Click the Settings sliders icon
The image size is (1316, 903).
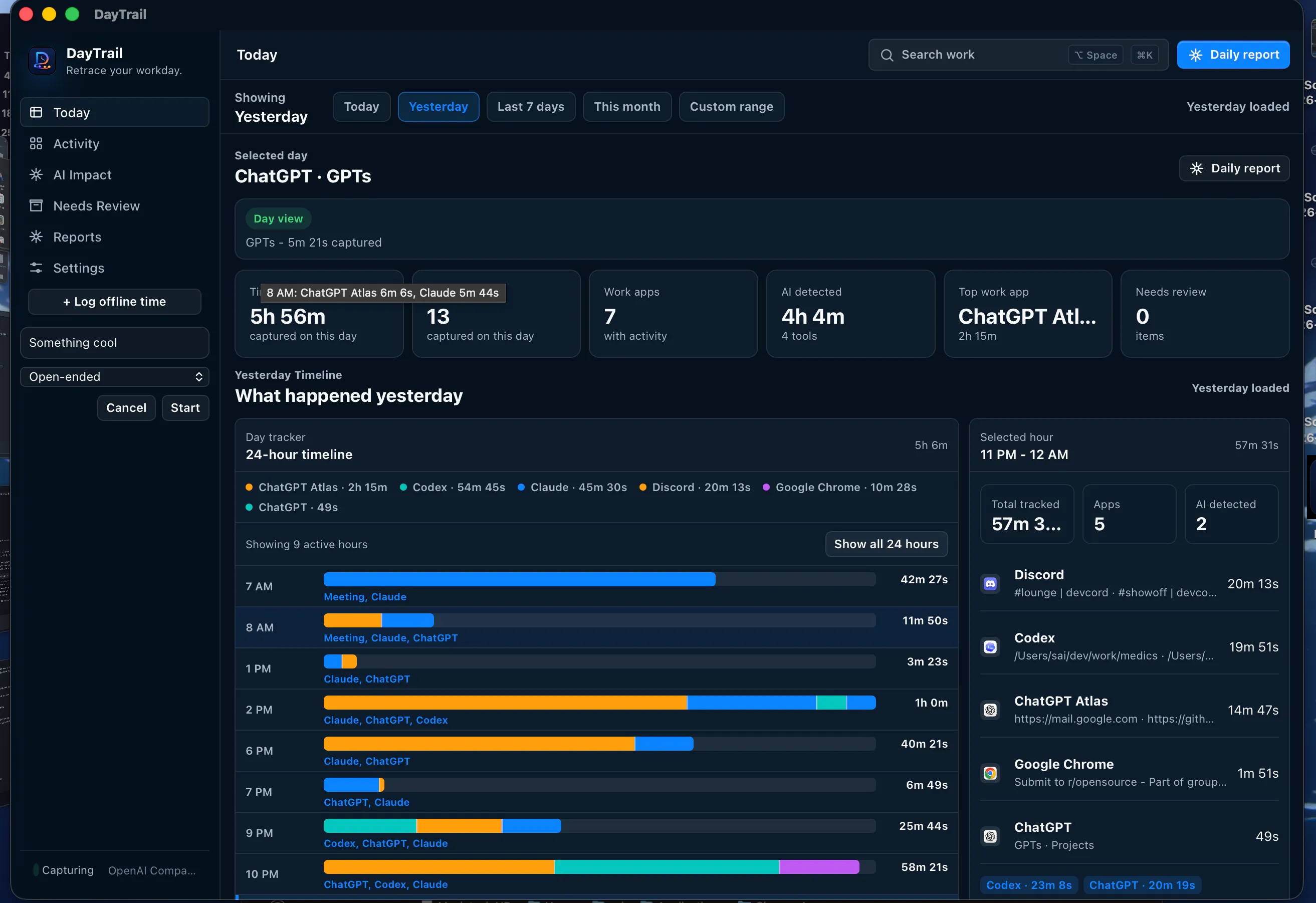pos(36,268)
